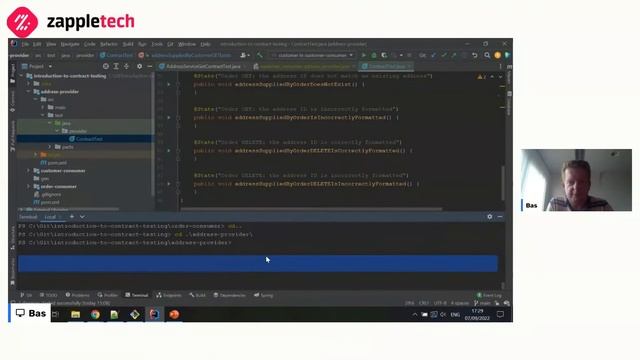Click the Run button in IntelliJ toolbar

click(363, 55)
